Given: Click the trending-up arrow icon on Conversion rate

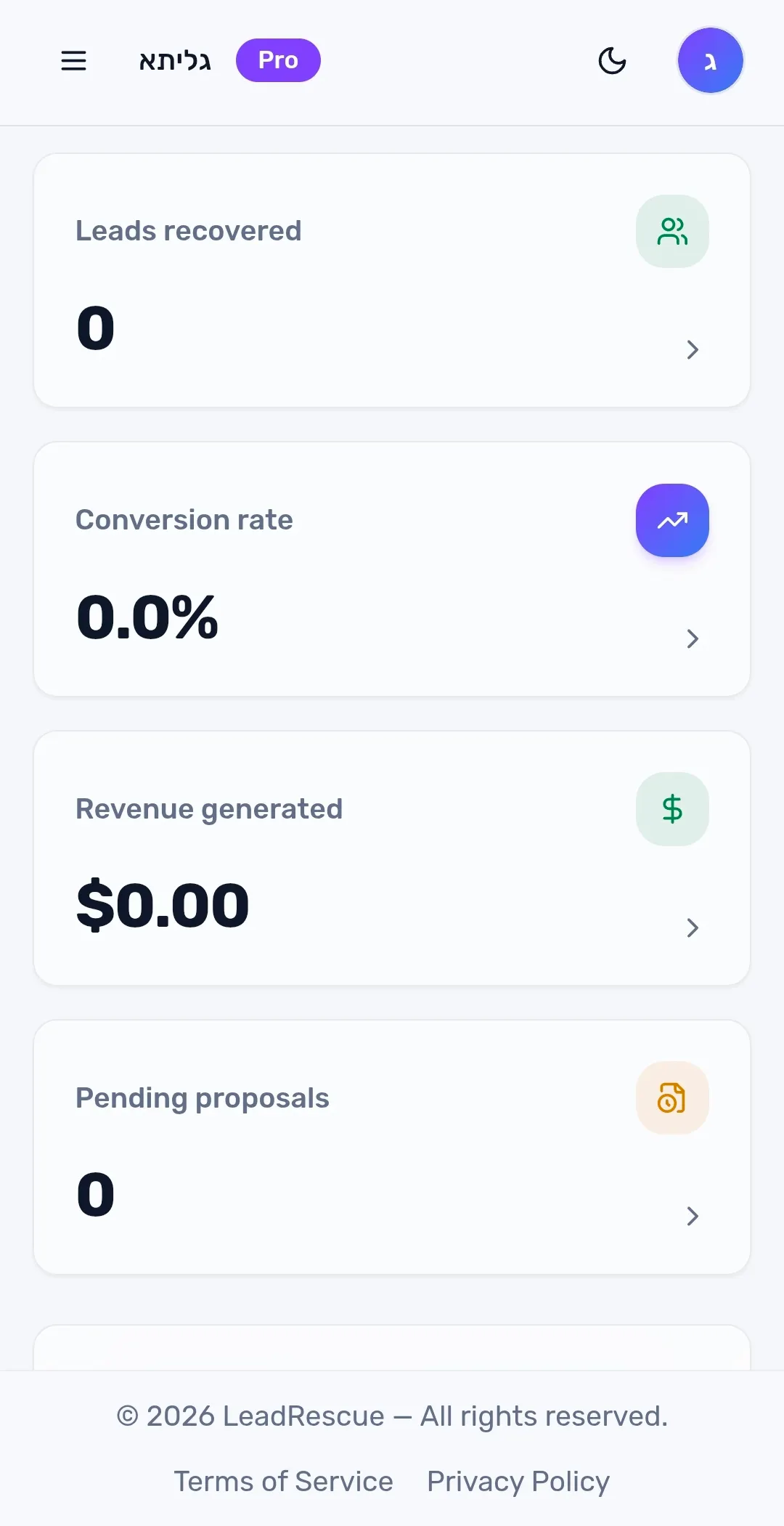Looking at the screenshot, I should 672,520.
